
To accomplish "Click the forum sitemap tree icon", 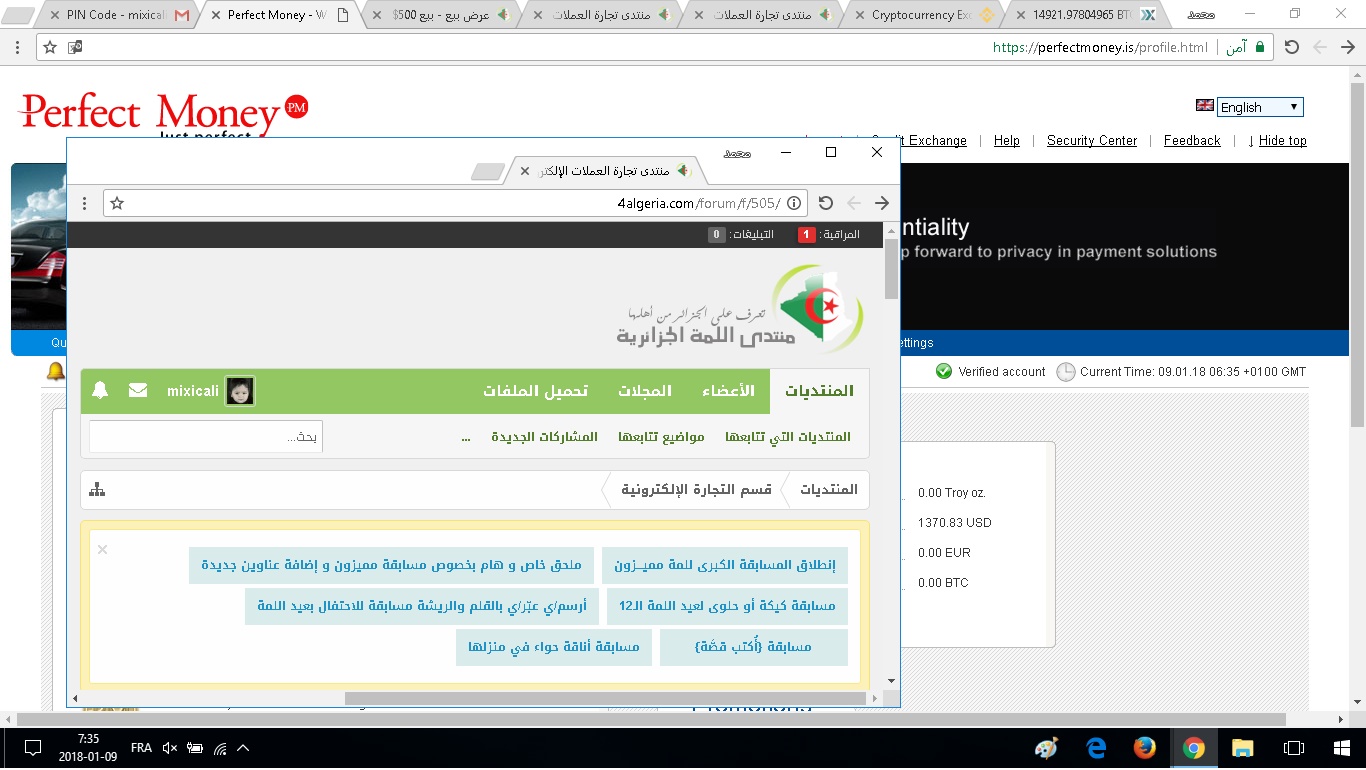I will (97, 490).
